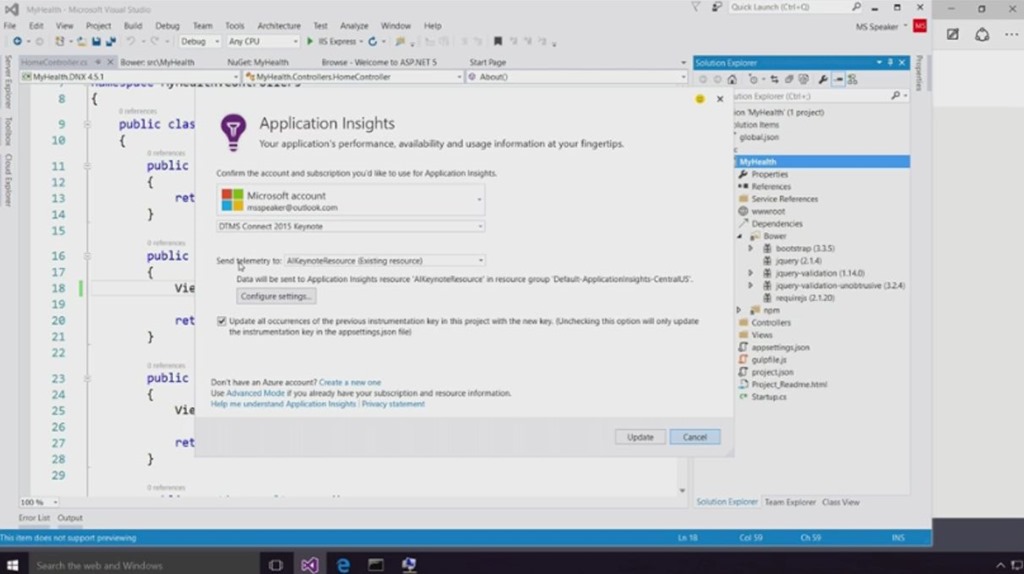Uncheck the update all occurrences checkbox
The image size is (1024, 574).
pos(221,321)
